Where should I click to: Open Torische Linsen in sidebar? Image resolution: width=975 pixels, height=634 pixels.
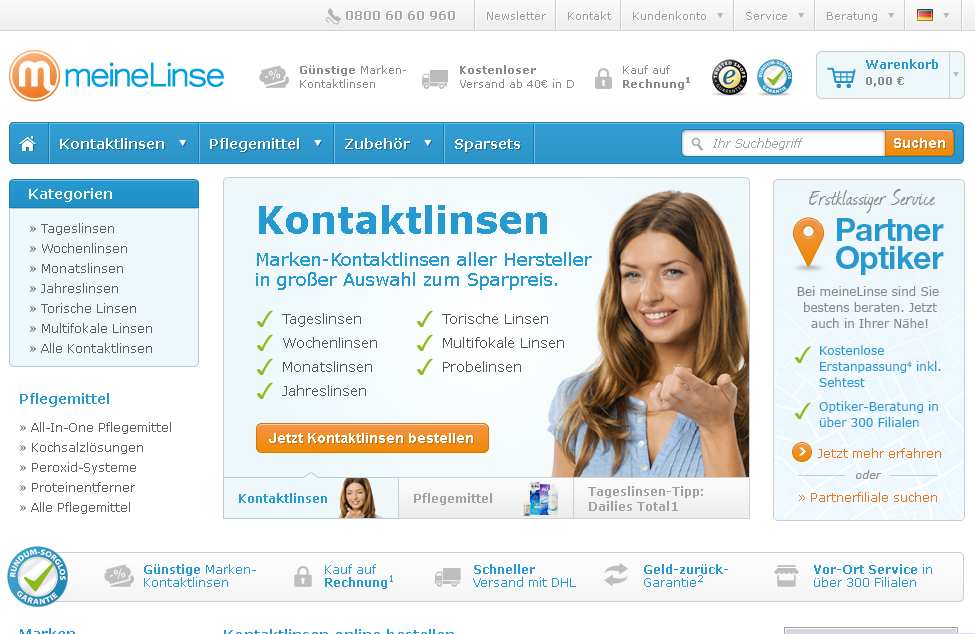(x=88, y=308)
